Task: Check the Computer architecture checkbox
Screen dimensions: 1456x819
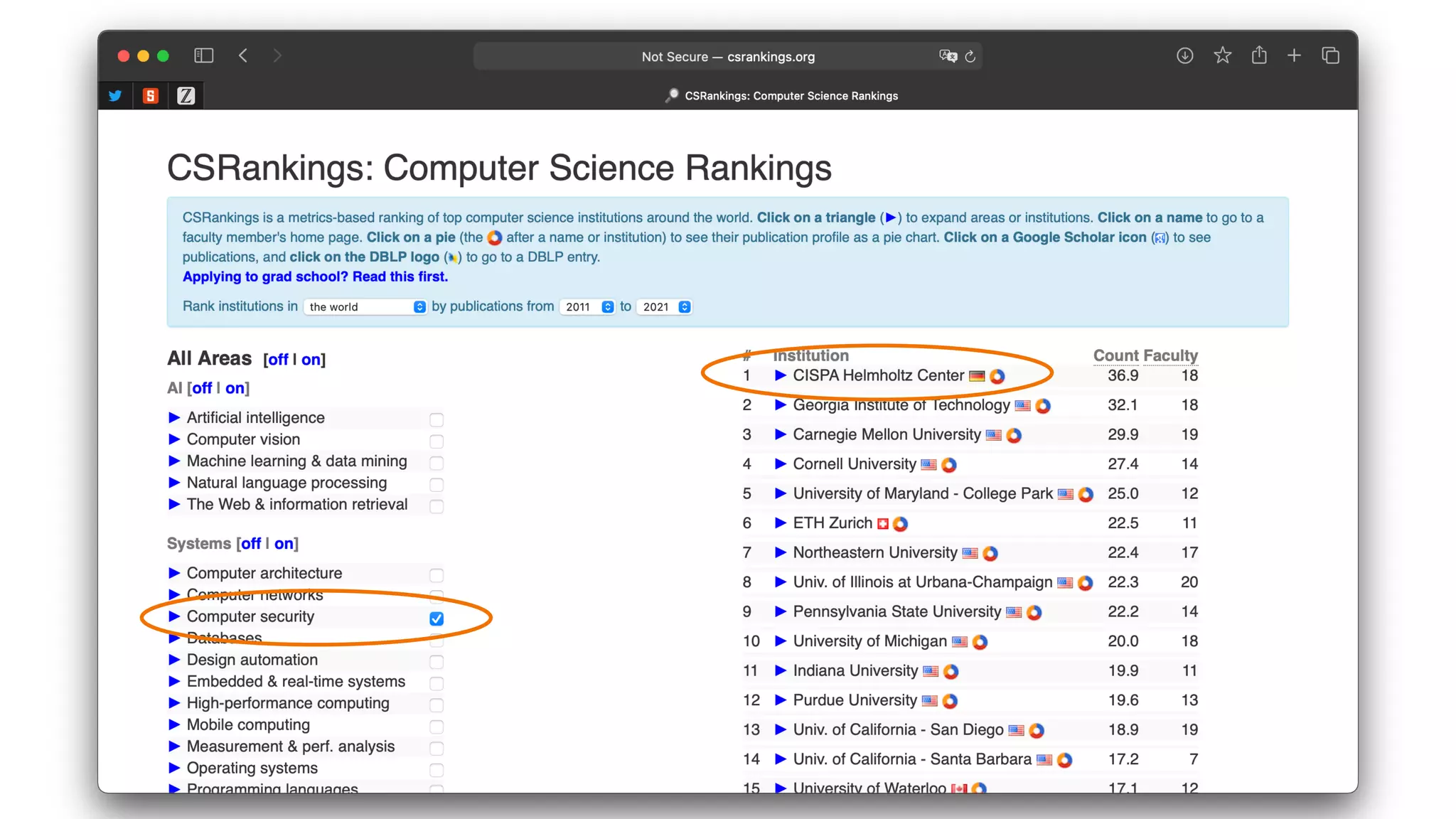Action: coord(437,574)
